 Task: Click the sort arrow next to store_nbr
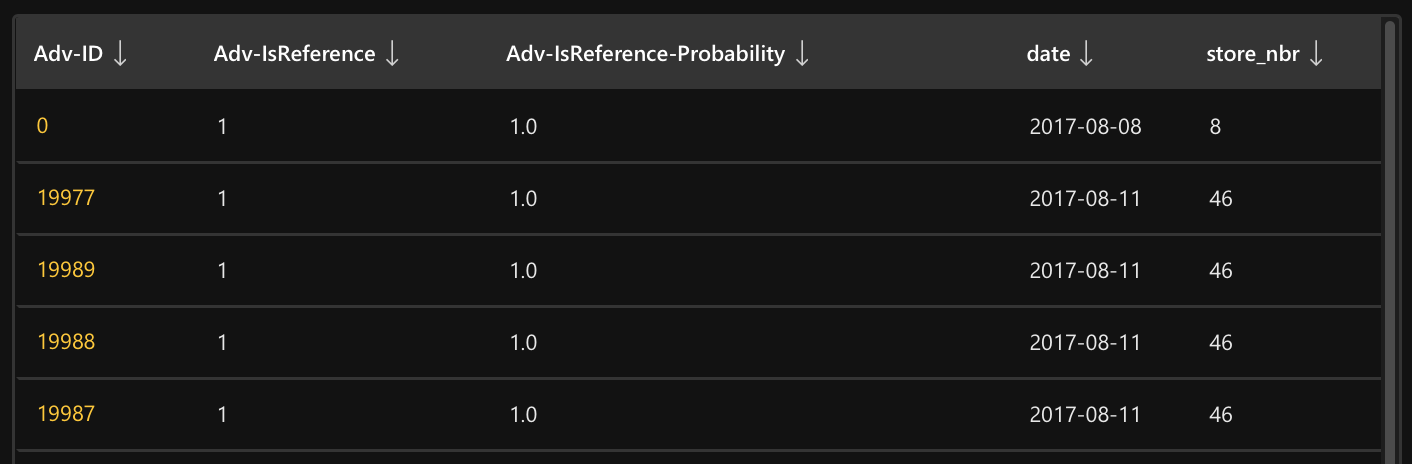click(x=1316, y=55)
